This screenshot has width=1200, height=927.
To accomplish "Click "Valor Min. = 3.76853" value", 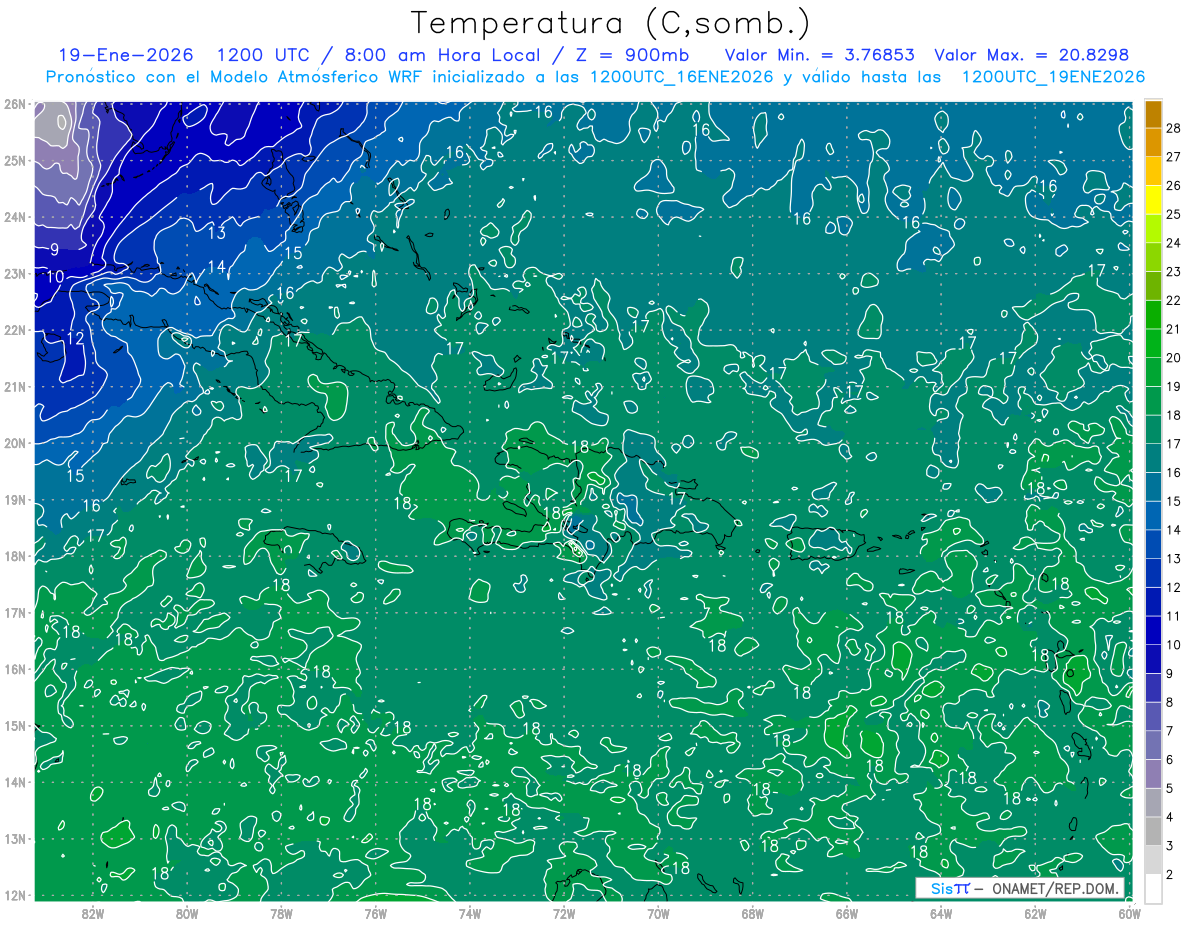I will [x=820, y=55].
